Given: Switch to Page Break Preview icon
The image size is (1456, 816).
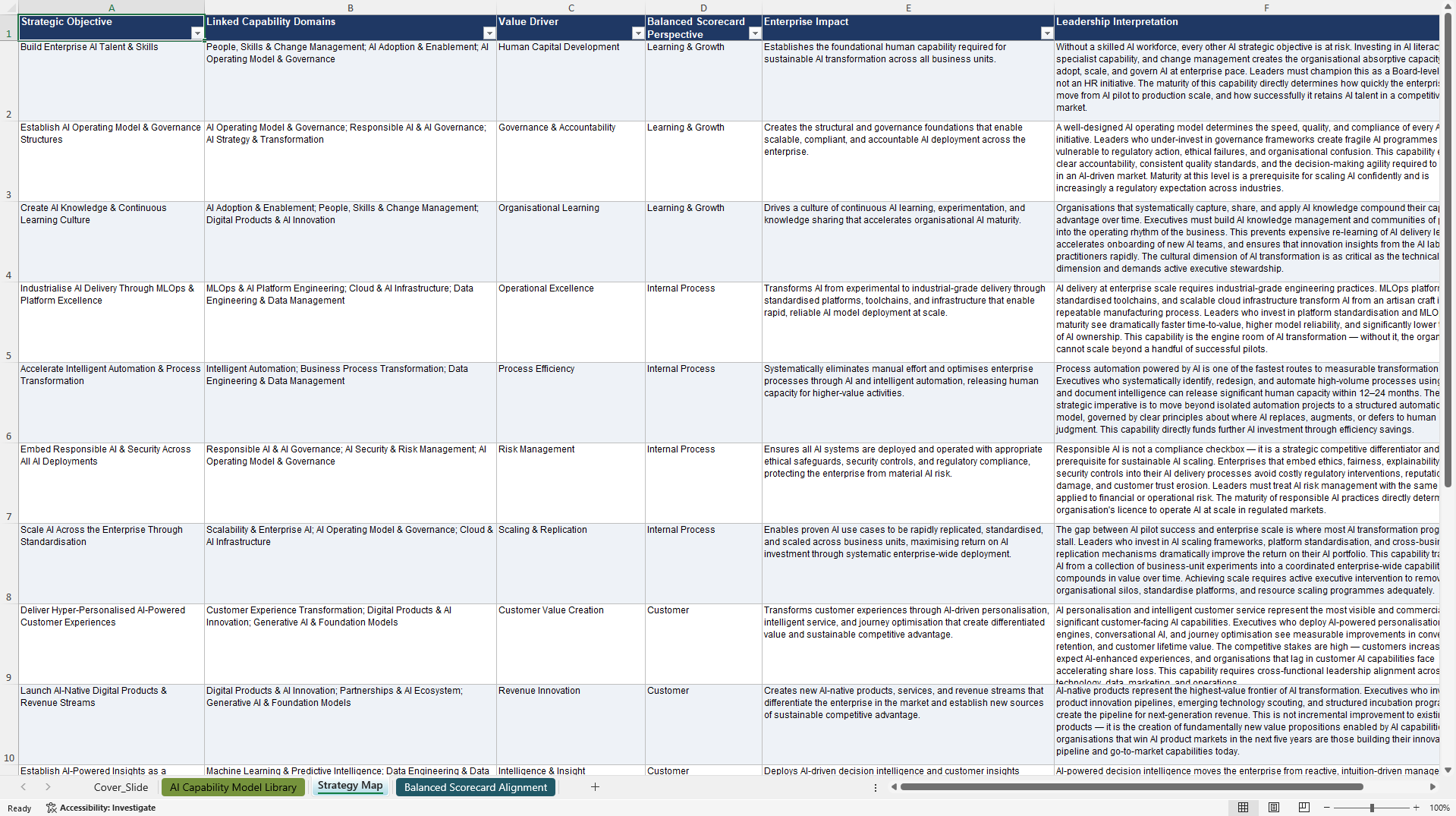Looking at the screenshot, I should (1304, 808).
